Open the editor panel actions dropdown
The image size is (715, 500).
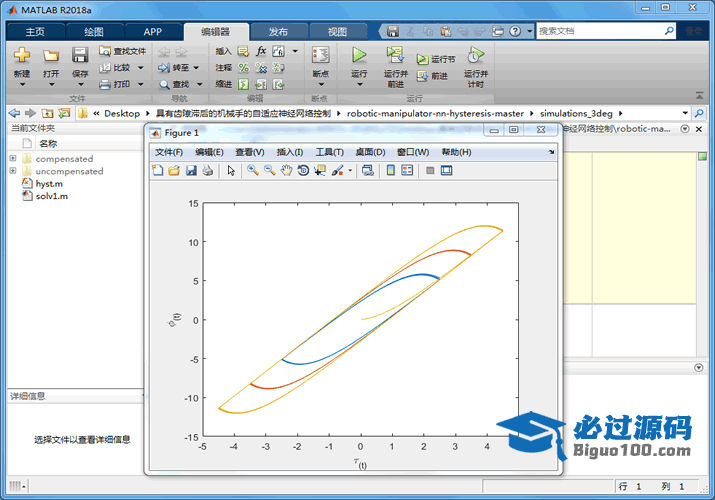[685, 129]
